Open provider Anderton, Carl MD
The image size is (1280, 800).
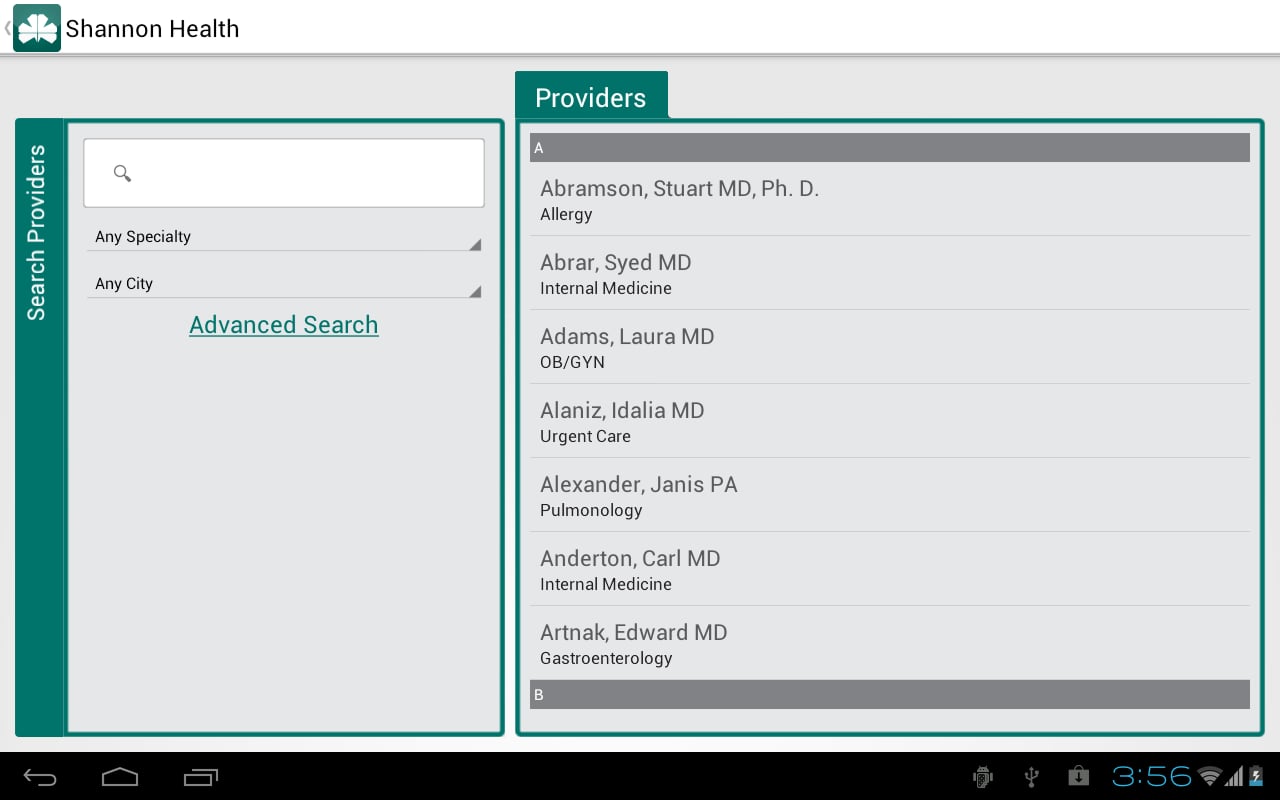tap(890, 569)
